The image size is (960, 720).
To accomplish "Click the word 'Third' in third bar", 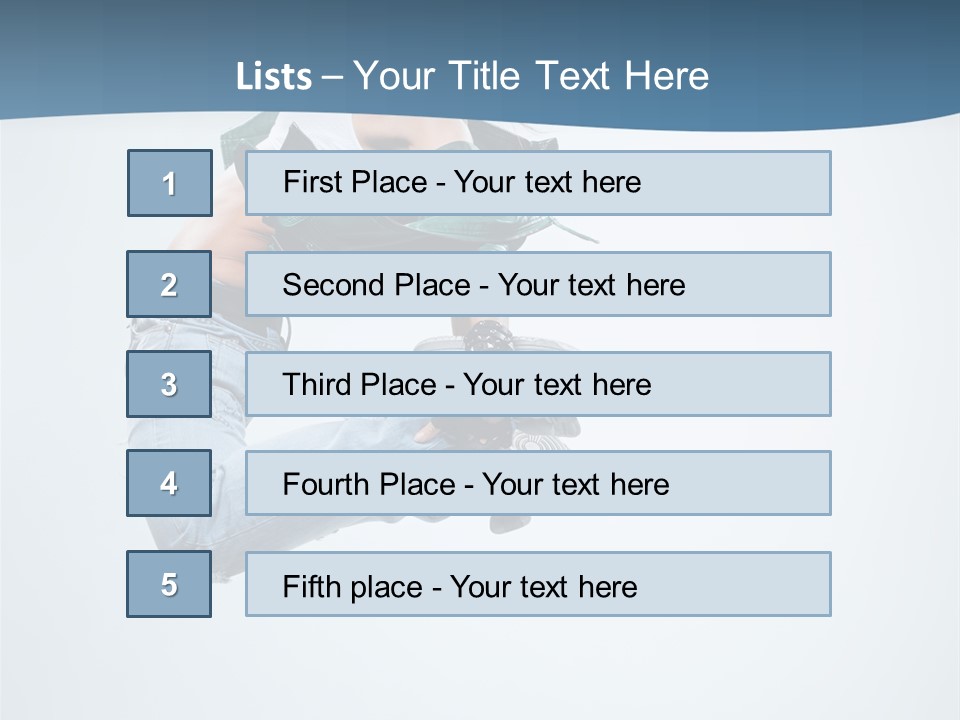I will tap(316, 384).
